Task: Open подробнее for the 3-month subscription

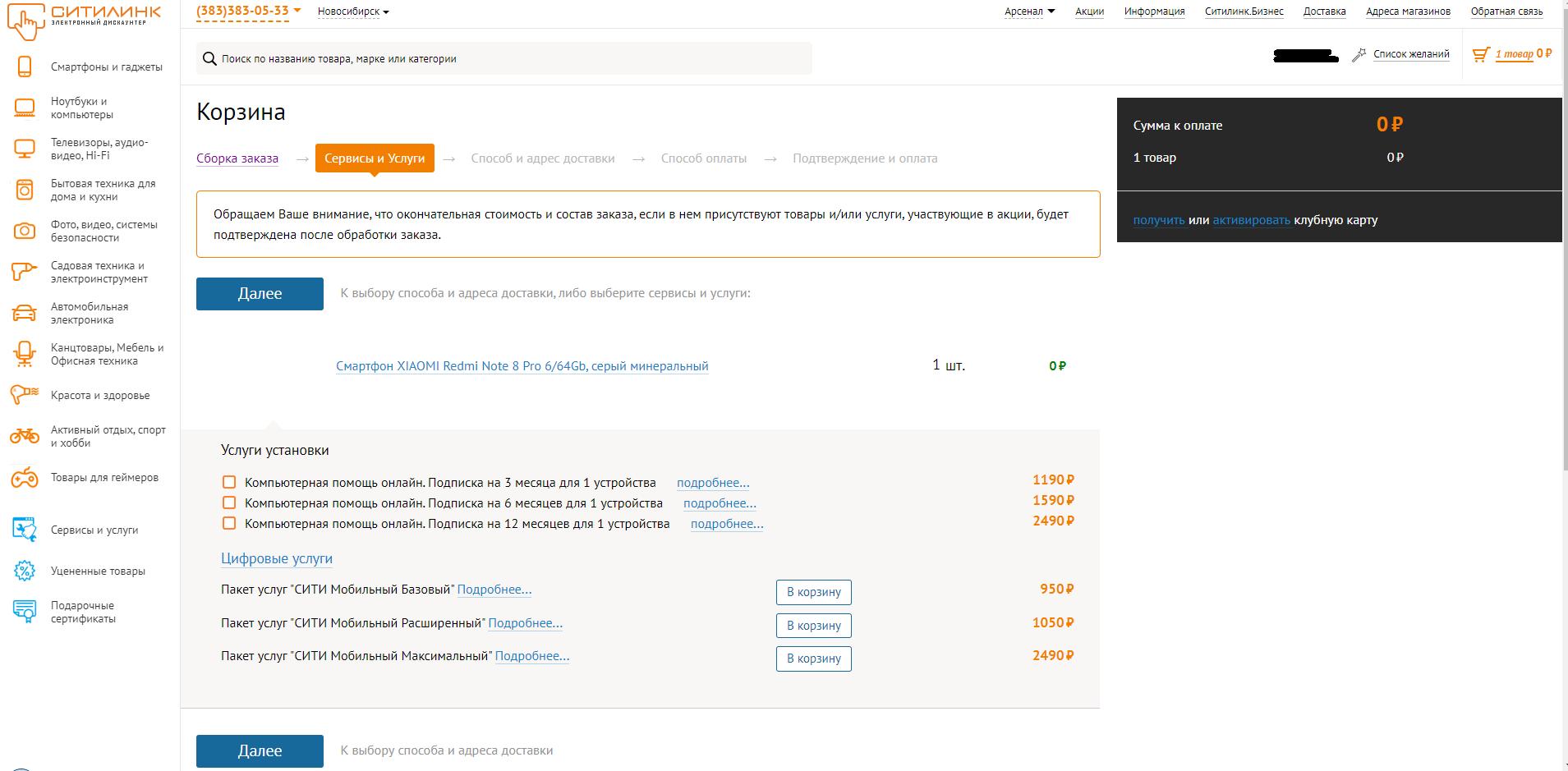Action: pyautogui.click(x=713, y=483)
